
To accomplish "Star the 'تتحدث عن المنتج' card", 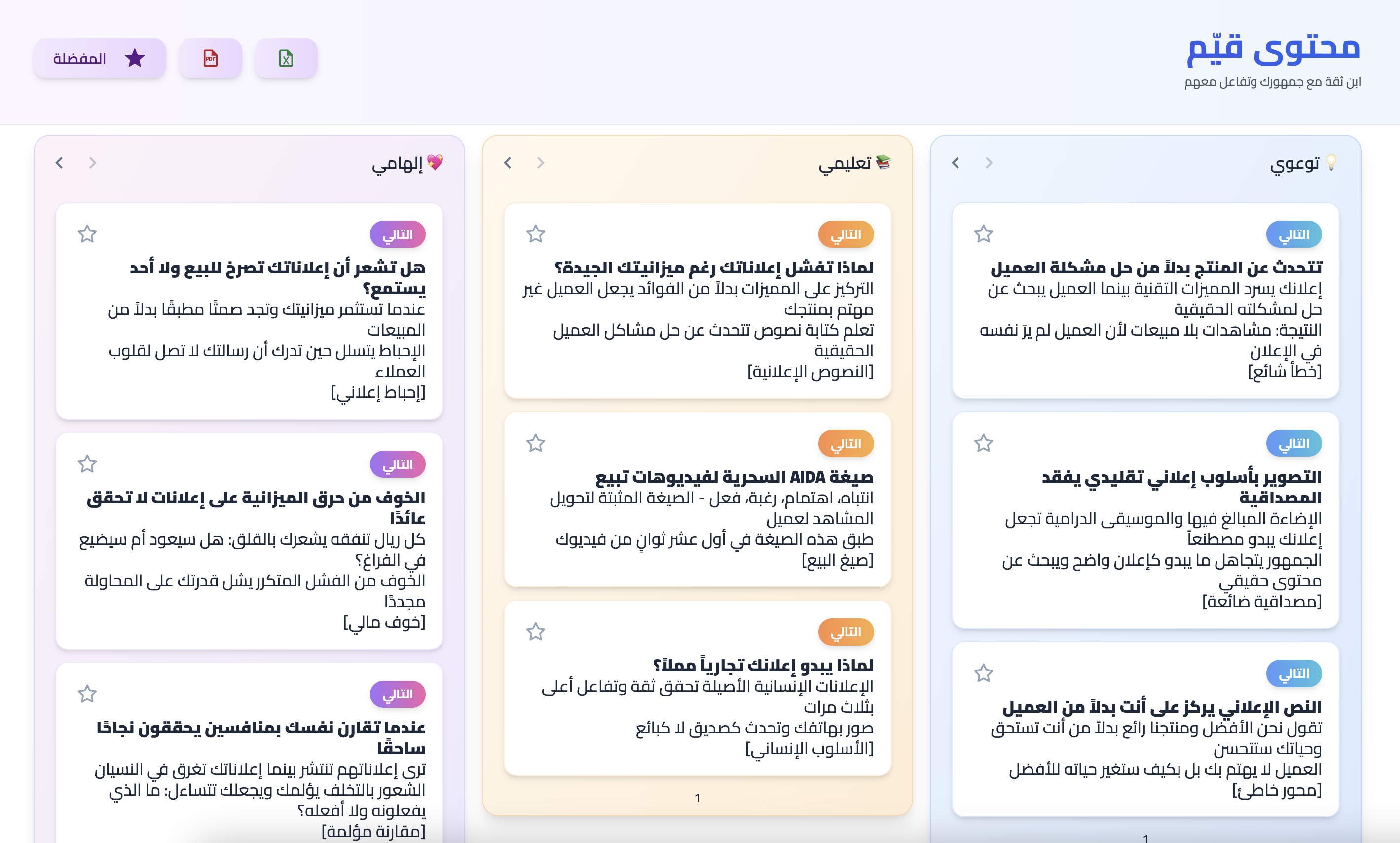I will pos(983,234).
